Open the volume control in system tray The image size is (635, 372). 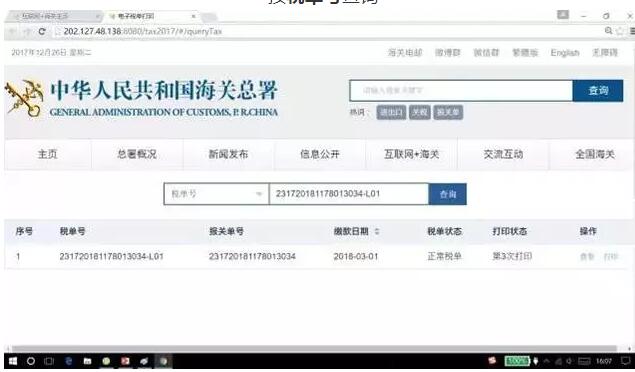569,361
